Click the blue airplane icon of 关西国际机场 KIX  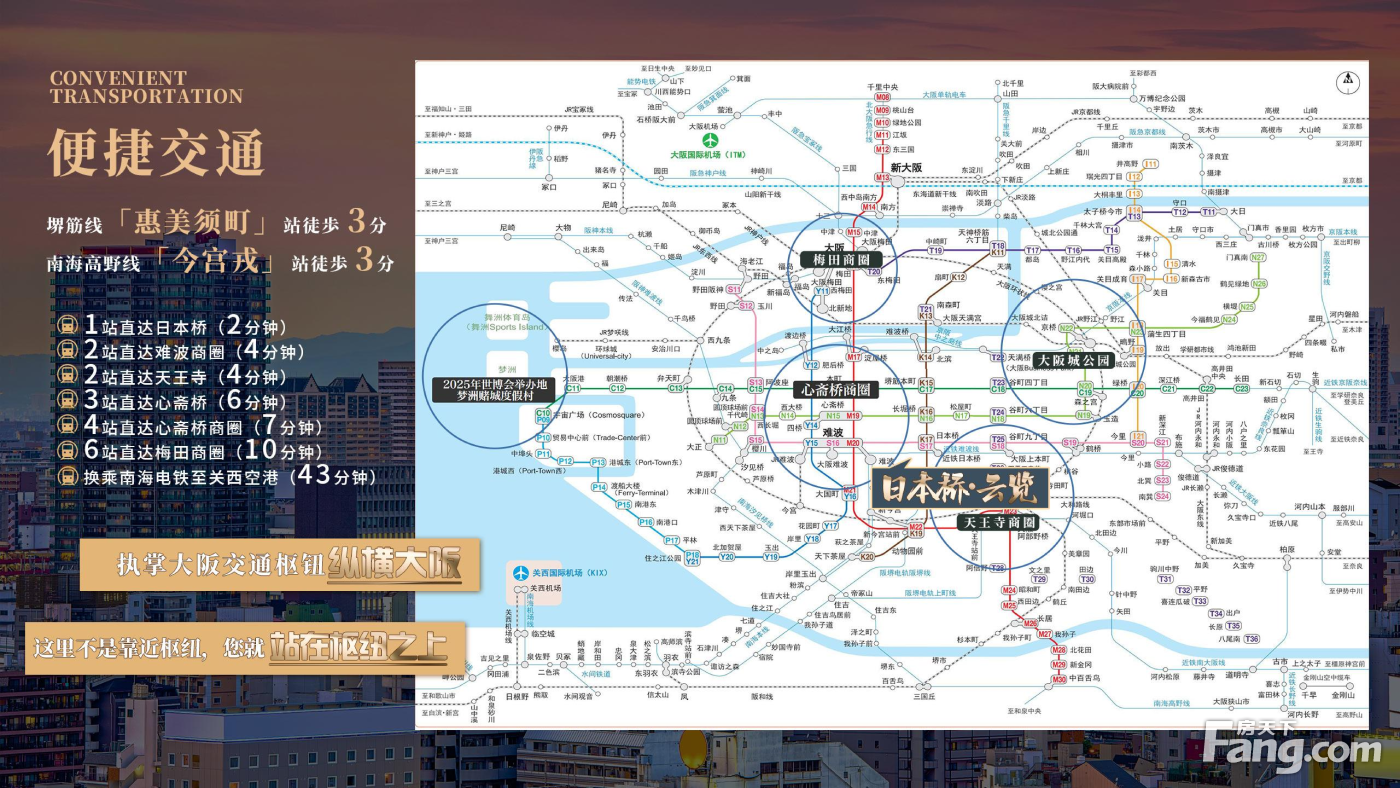520,573
